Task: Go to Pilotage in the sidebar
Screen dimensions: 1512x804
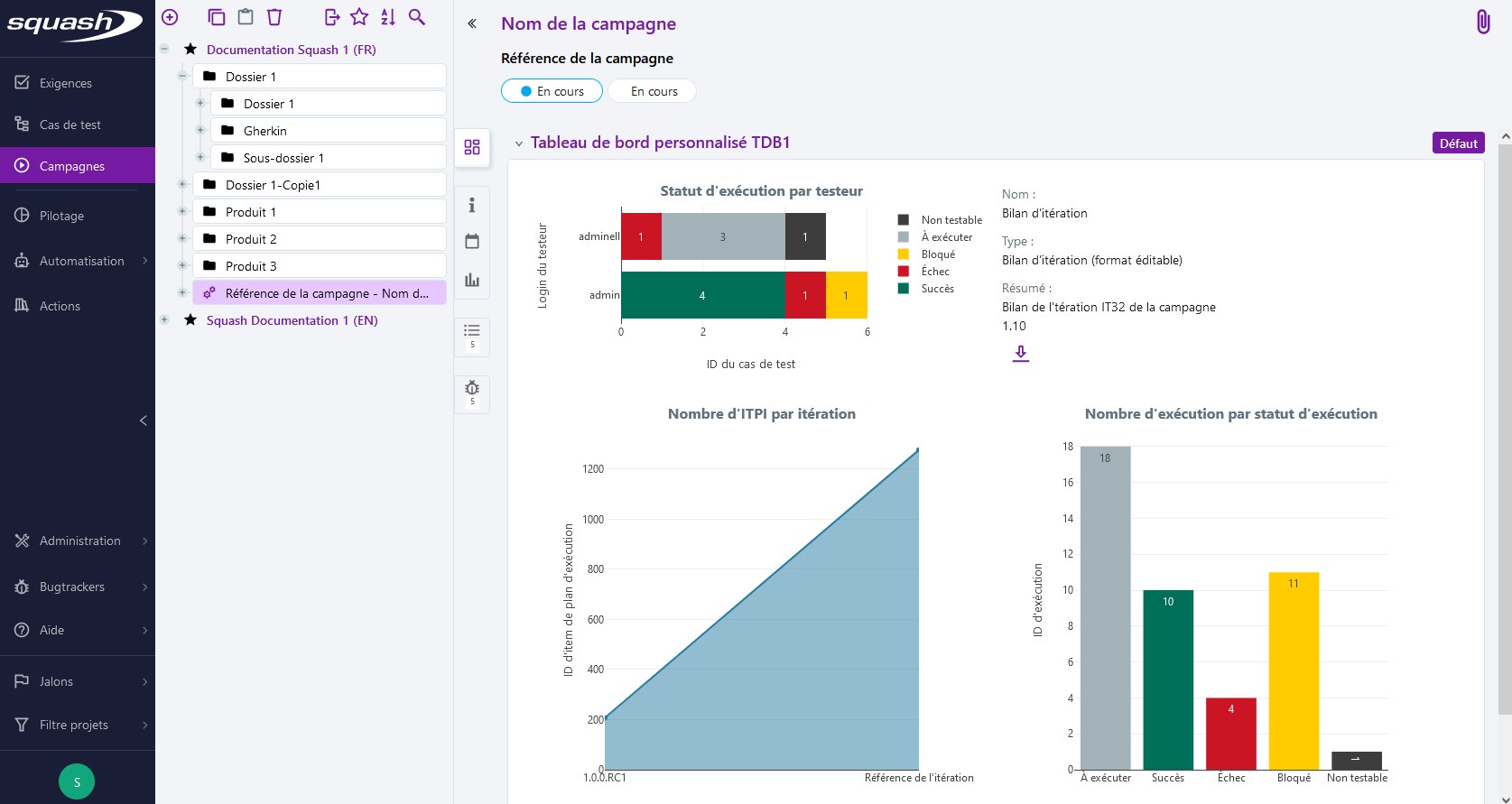Action: pyautogui.click(x=61, y=217)
